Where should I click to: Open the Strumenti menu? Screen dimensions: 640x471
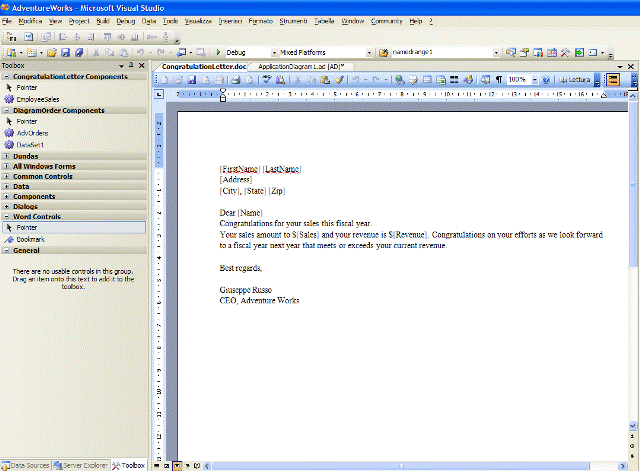click(293, 21)
